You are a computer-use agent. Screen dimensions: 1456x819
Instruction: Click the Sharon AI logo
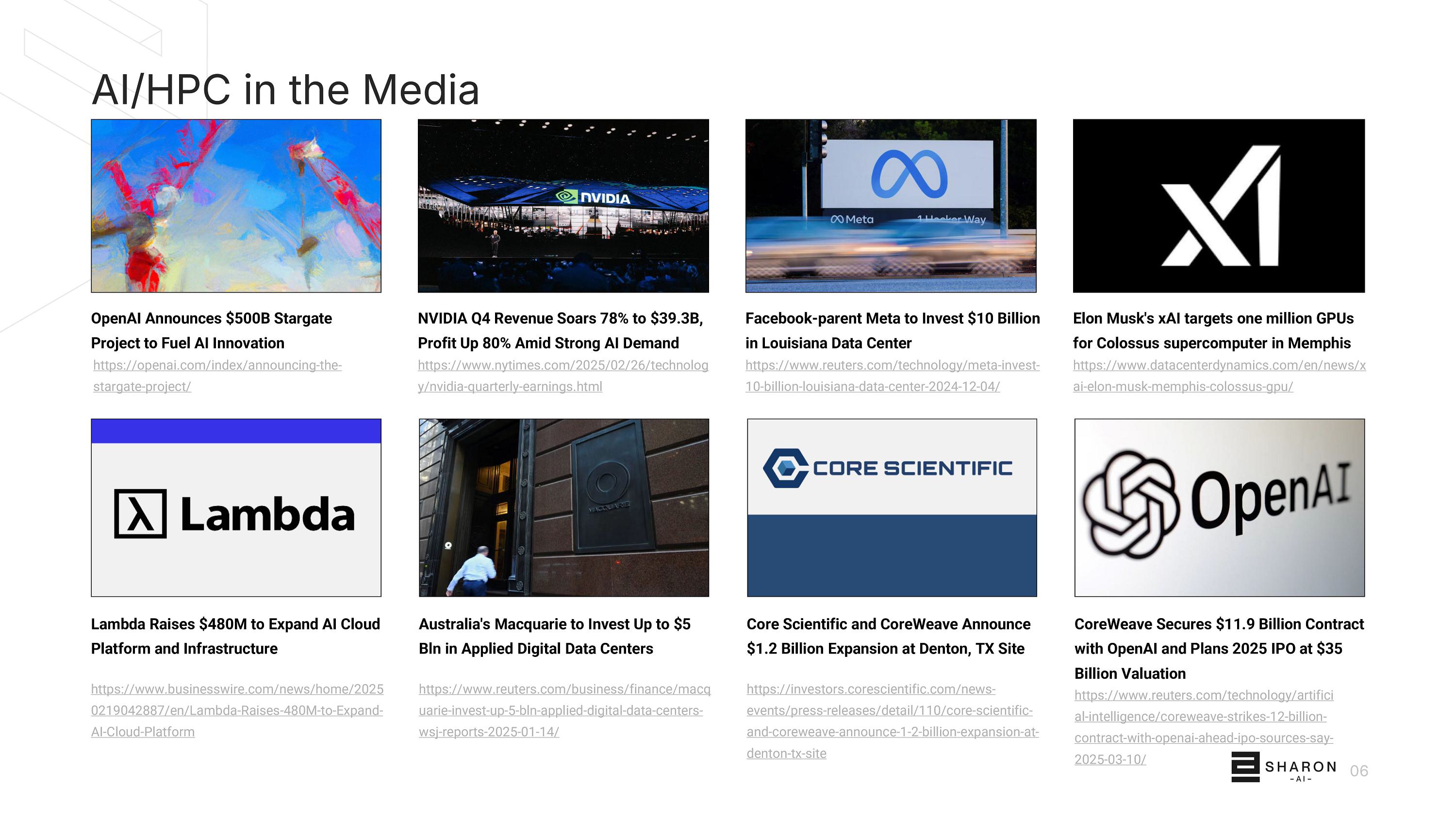1283,768
